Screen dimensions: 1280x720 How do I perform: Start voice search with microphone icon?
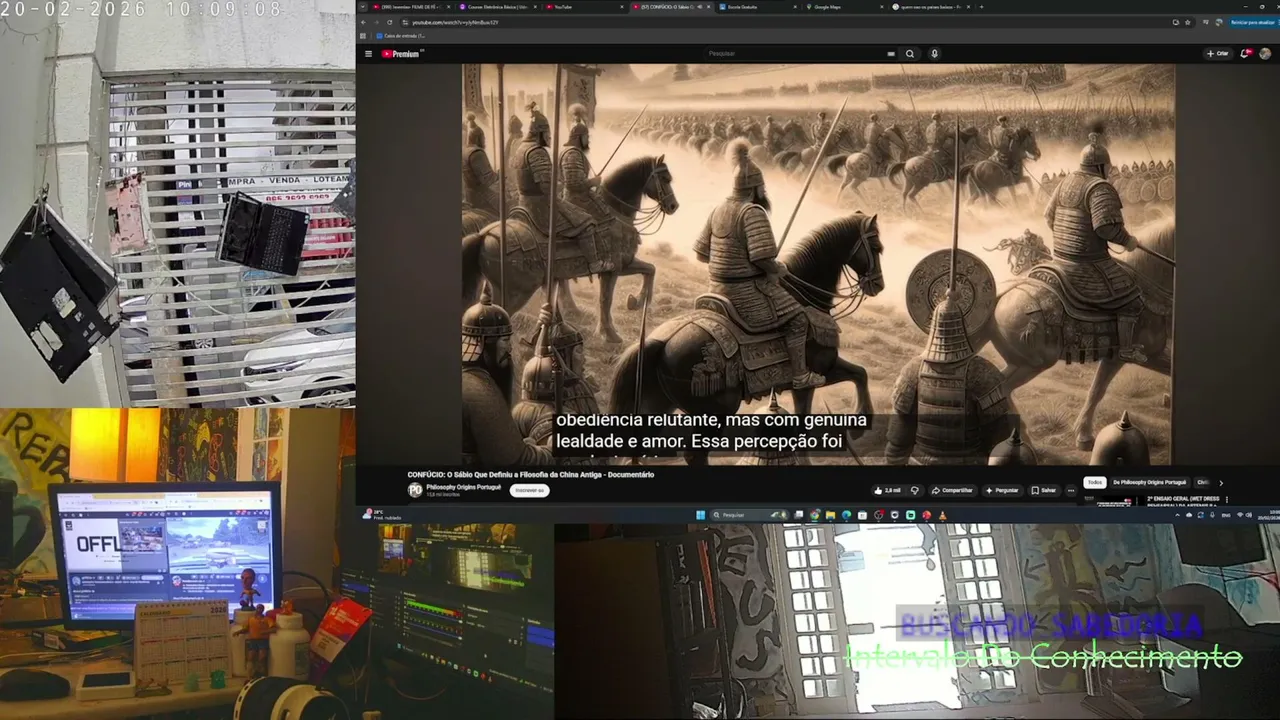935,54
